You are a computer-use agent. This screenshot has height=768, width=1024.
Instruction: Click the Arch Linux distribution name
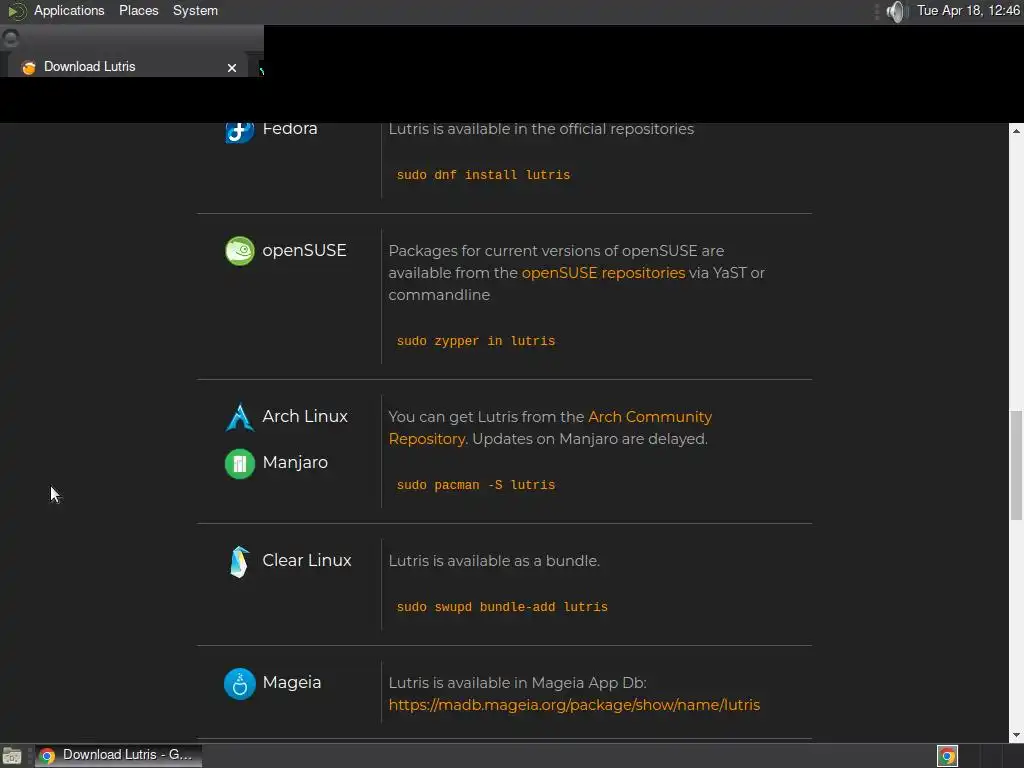305,417
